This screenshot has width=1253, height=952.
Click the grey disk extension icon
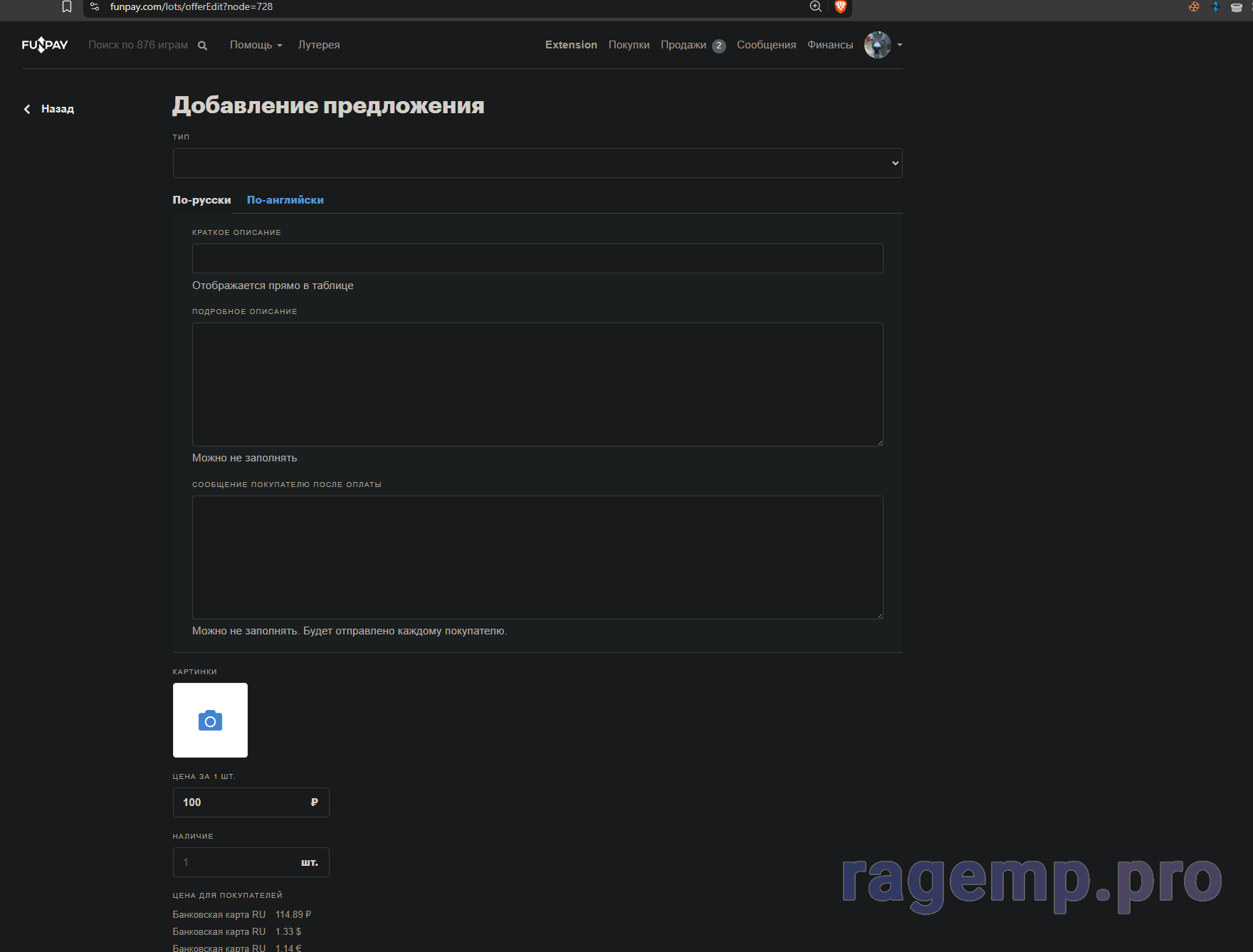point(1237,7)
